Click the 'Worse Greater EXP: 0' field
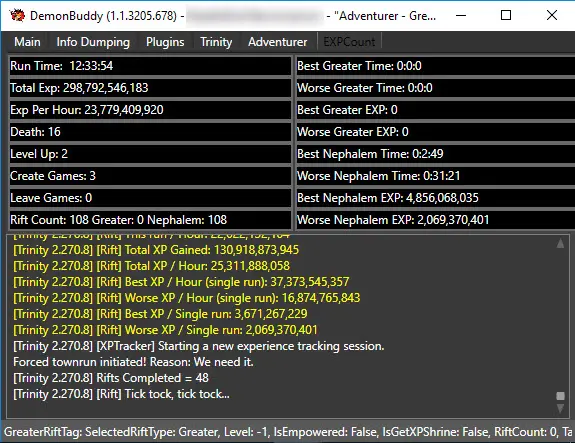Screen dimensions: 575x443 pos(436,132)
